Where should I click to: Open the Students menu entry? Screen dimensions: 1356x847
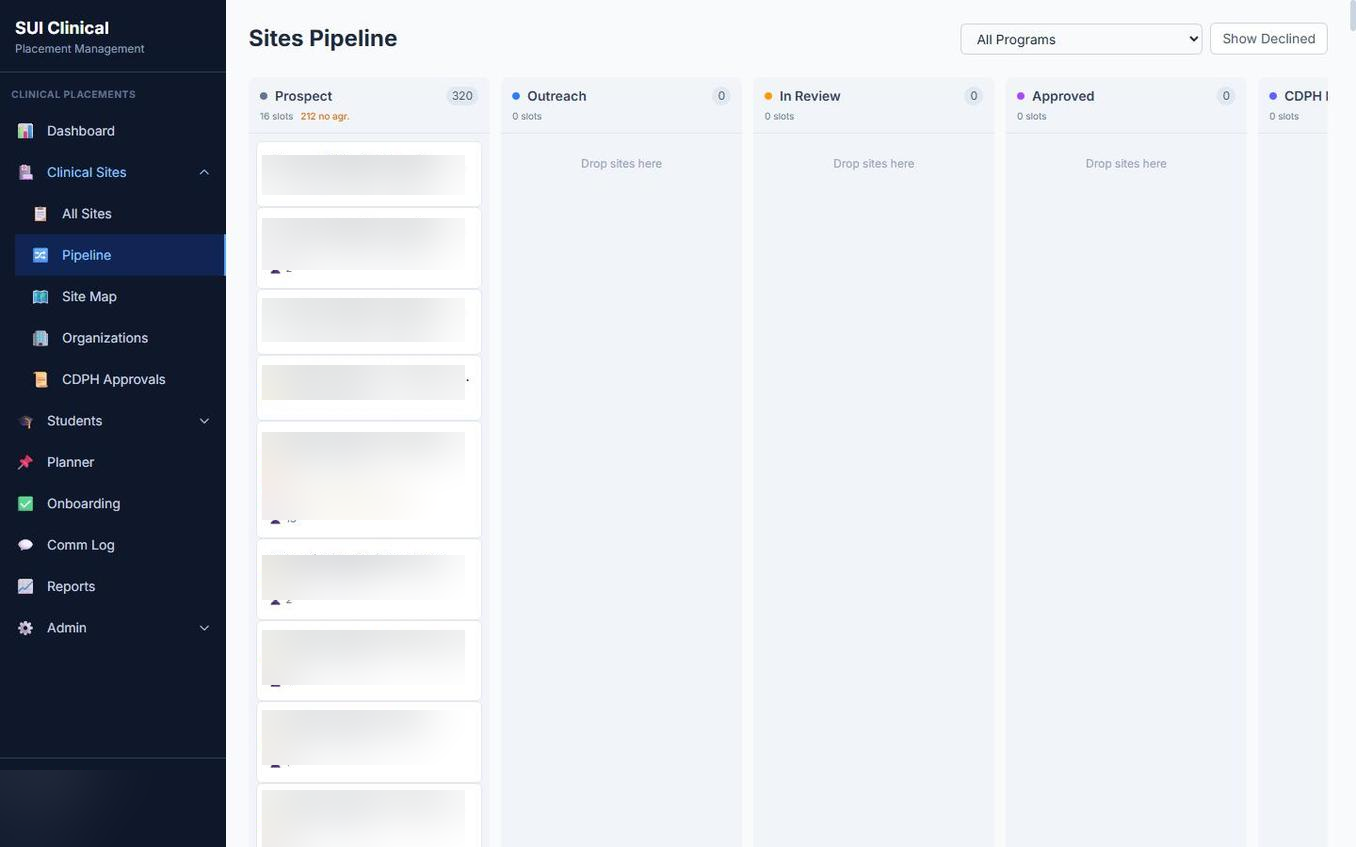point(75,418)
